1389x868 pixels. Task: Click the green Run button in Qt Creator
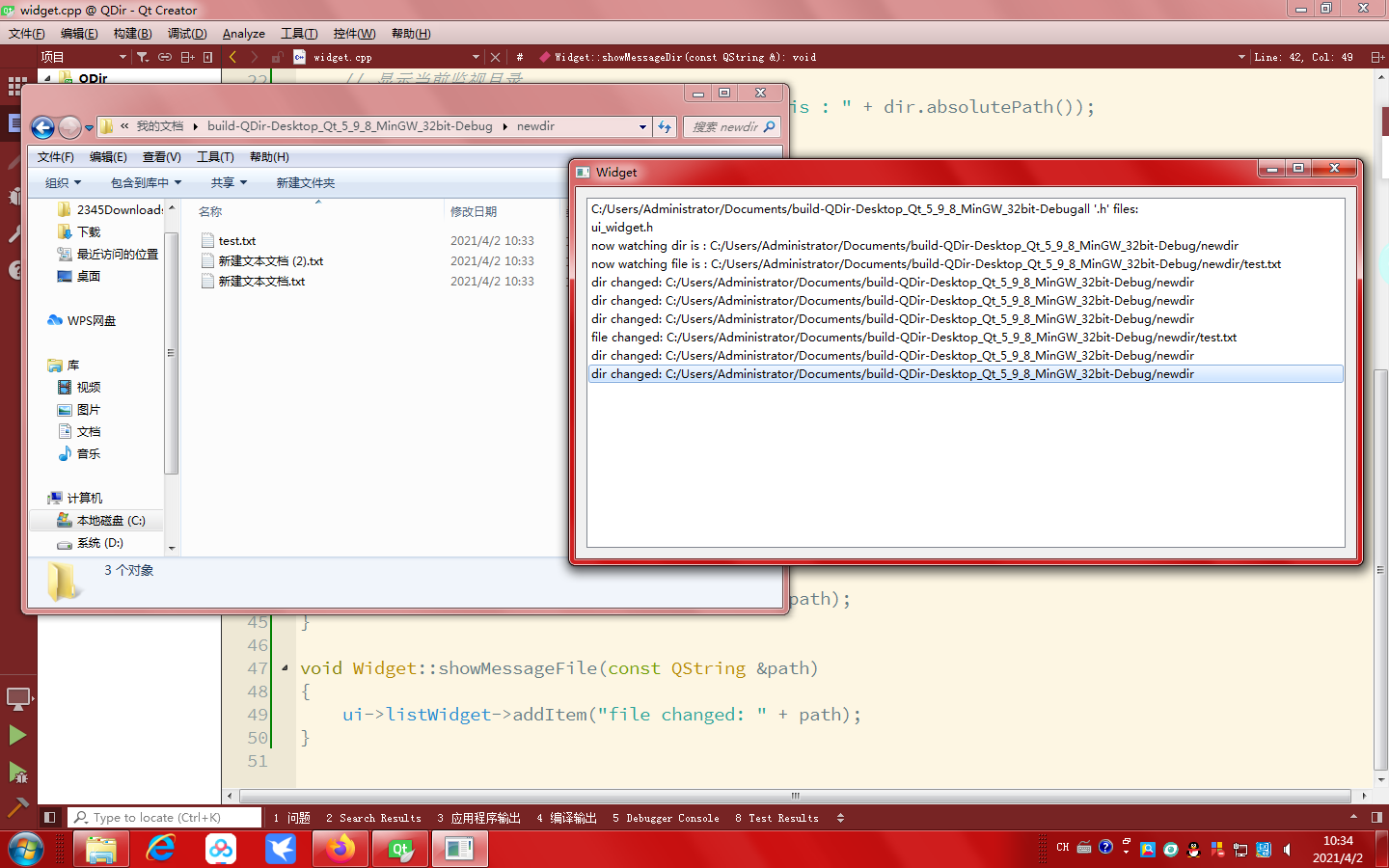16,736
